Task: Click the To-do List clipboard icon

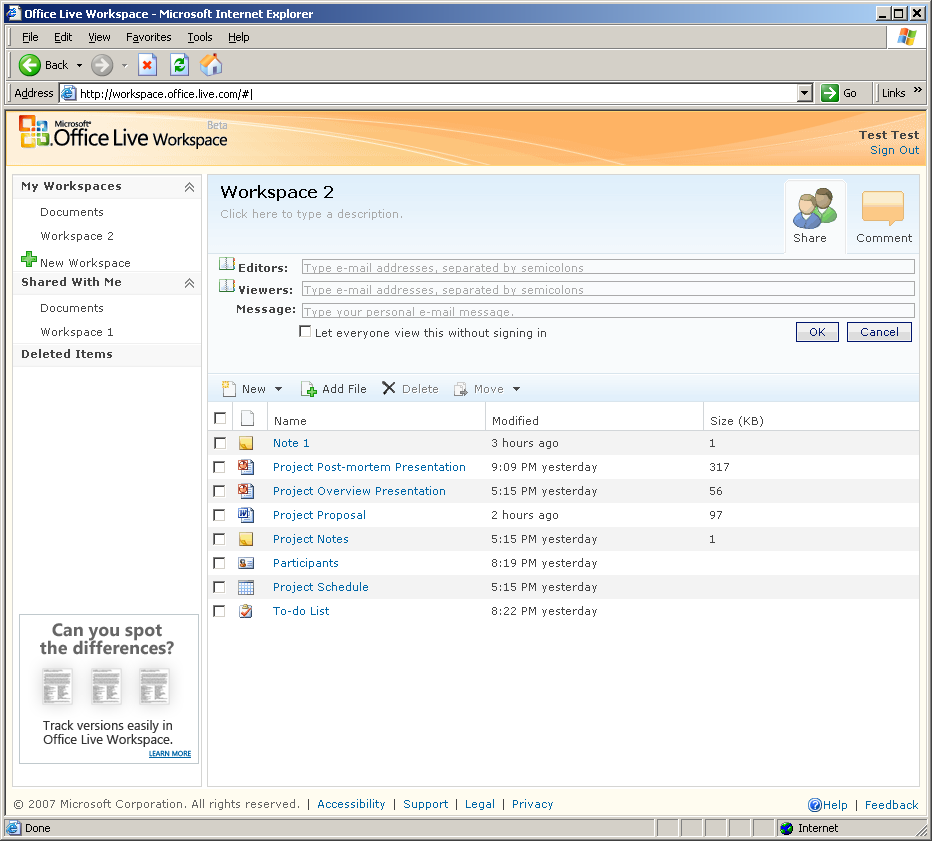Action: 246,611
